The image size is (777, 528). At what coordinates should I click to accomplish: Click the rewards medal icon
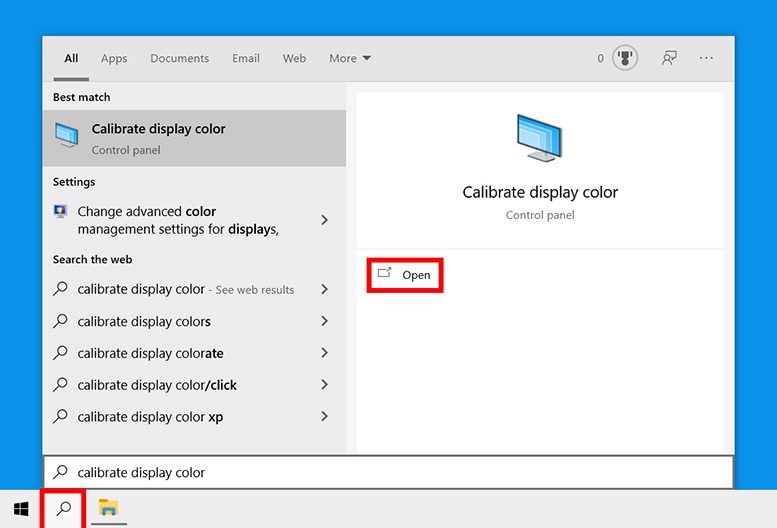[626, 58]
